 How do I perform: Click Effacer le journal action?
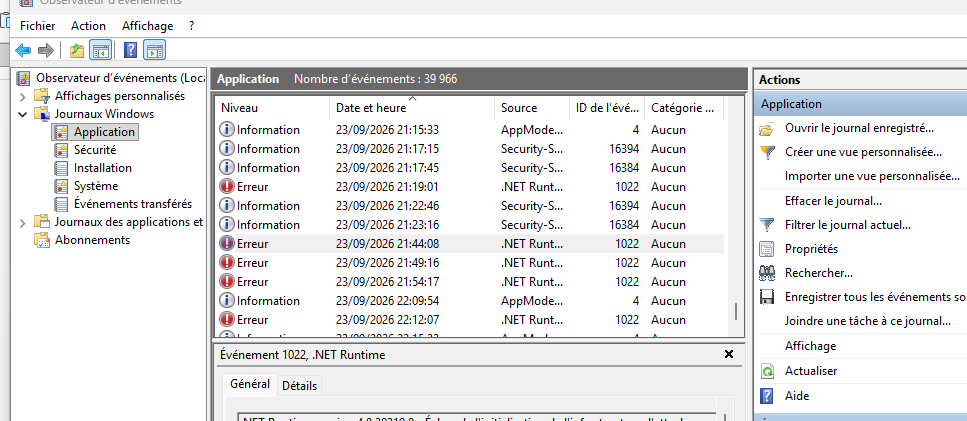click(x=833, y=201)
